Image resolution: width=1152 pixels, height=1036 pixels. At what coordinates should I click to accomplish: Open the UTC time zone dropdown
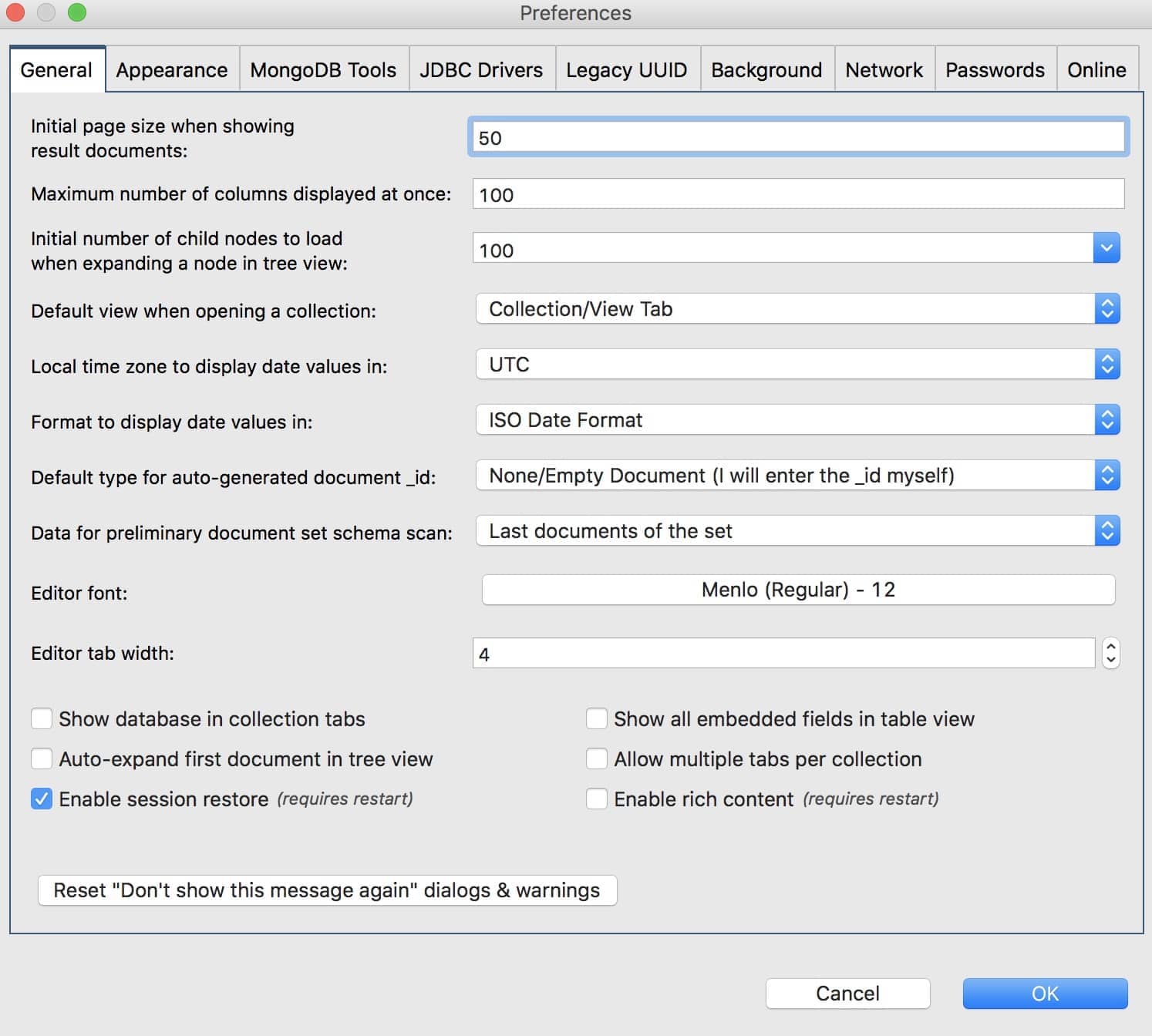798,365
